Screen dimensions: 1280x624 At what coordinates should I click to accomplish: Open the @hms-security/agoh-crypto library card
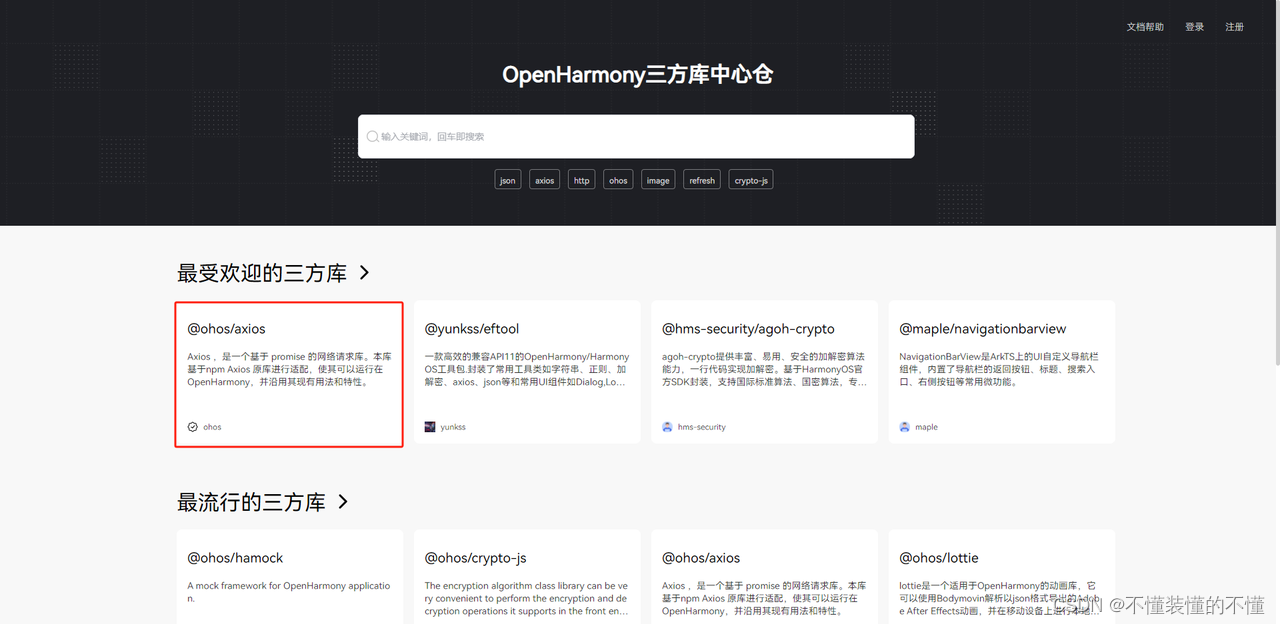coord(764,372)
